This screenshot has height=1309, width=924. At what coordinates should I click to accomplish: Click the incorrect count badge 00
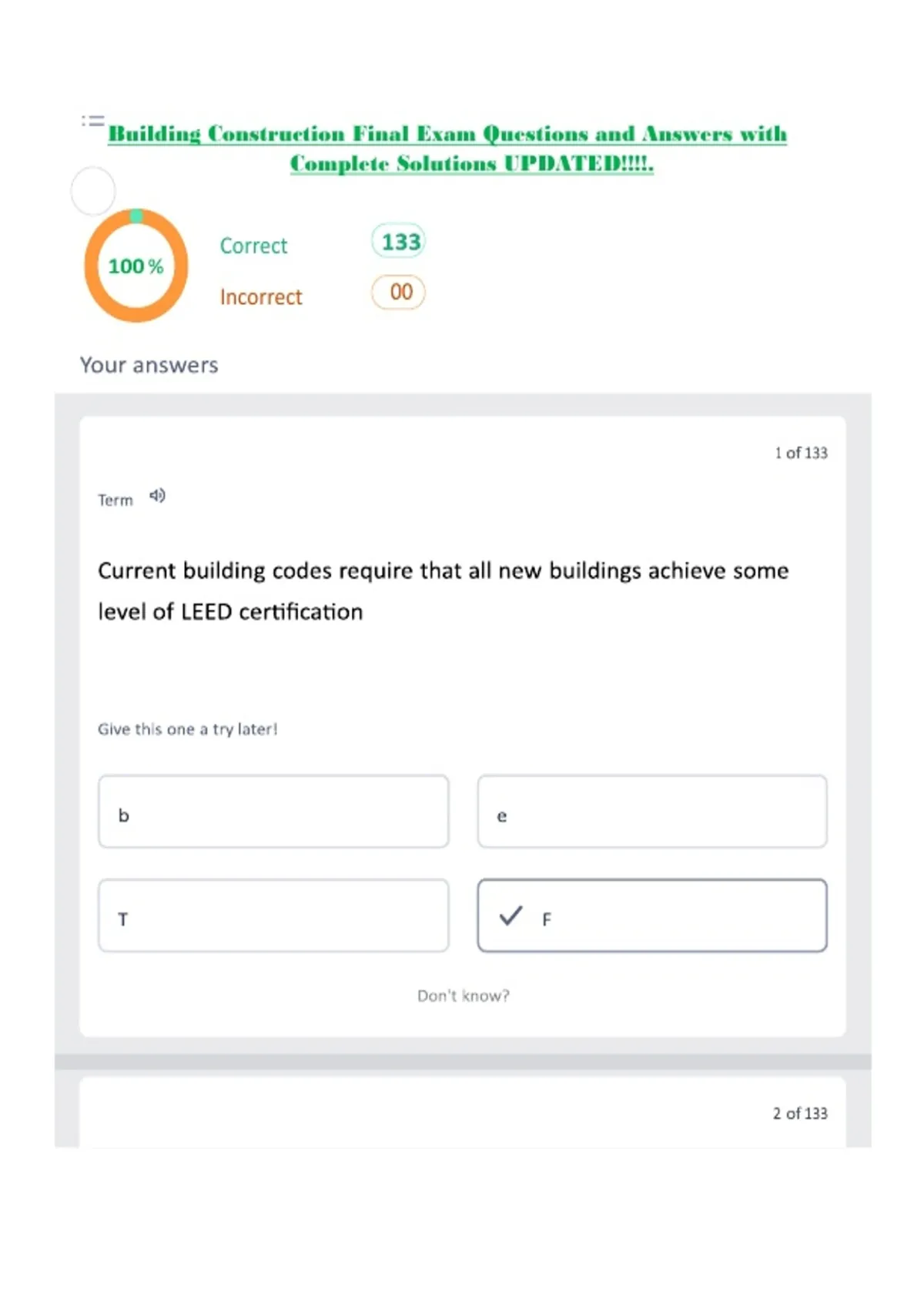click(399, 292)
